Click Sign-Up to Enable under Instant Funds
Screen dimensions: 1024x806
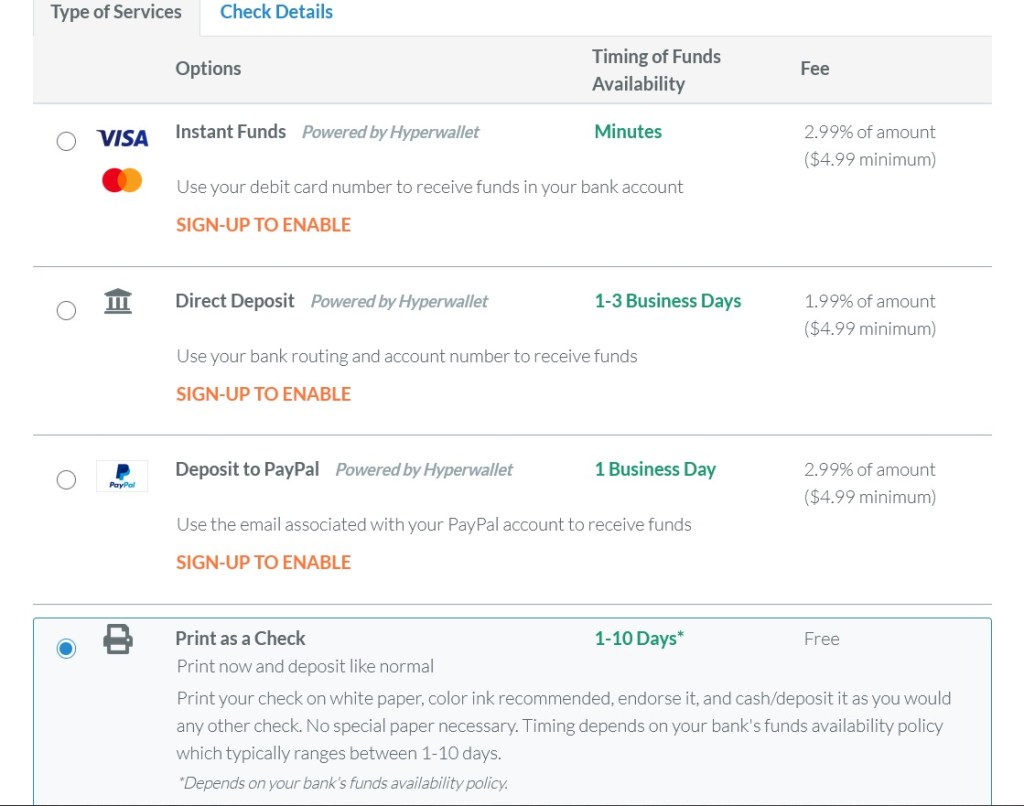tap(263, 225)
